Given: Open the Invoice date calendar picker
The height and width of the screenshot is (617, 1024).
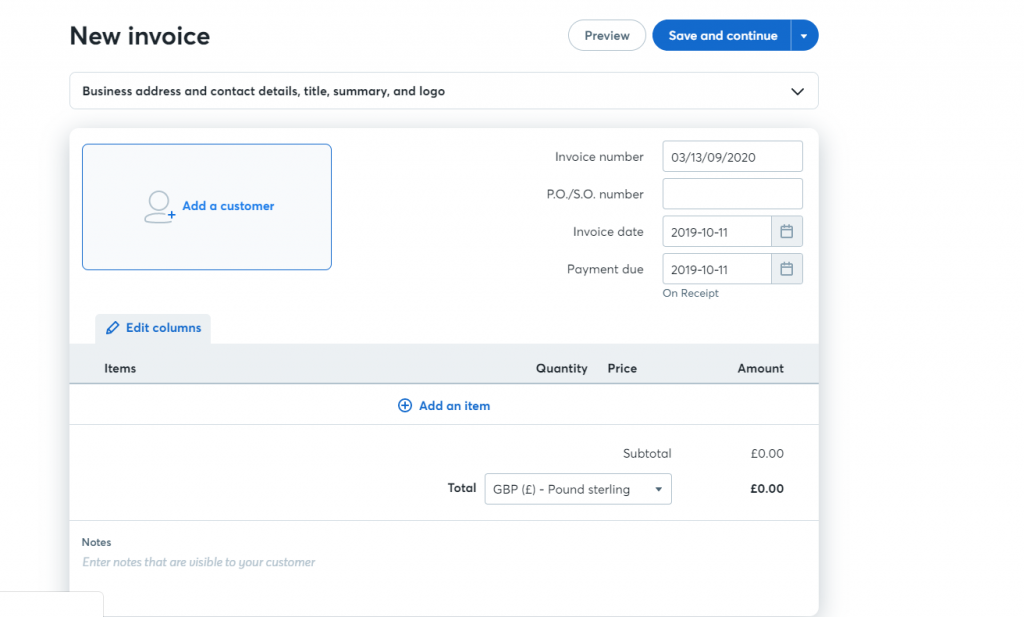Looking at the screenshot, I should (787, 231).
